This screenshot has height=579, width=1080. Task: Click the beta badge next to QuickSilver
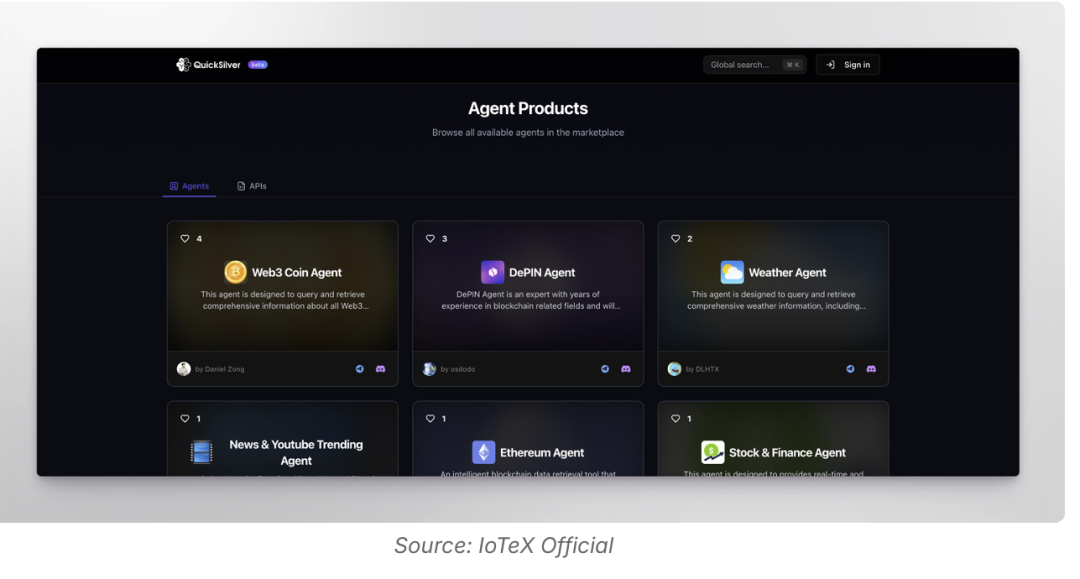tap(258, 65)
